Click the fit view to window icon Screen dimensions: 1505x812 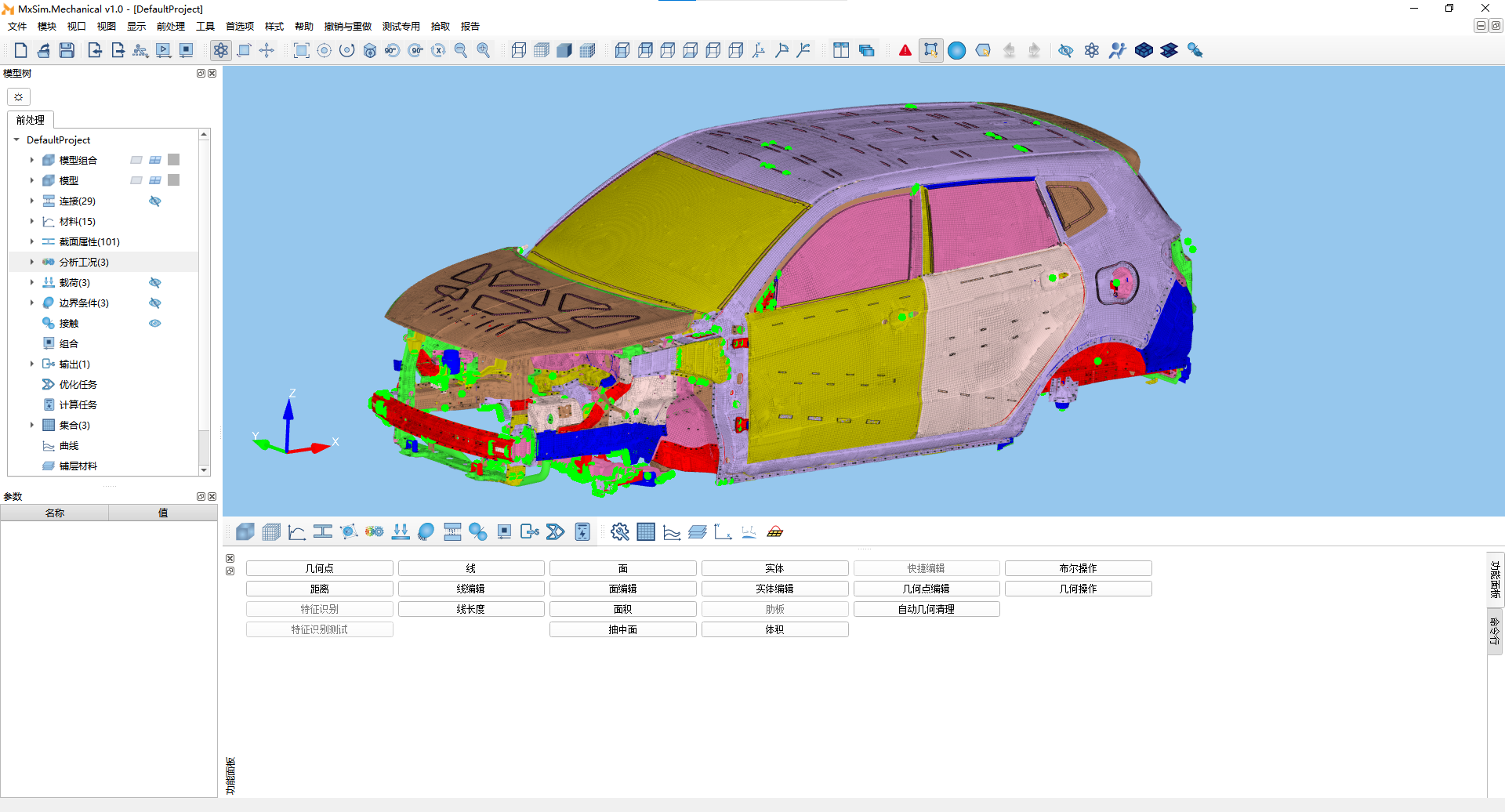[301, 51]
